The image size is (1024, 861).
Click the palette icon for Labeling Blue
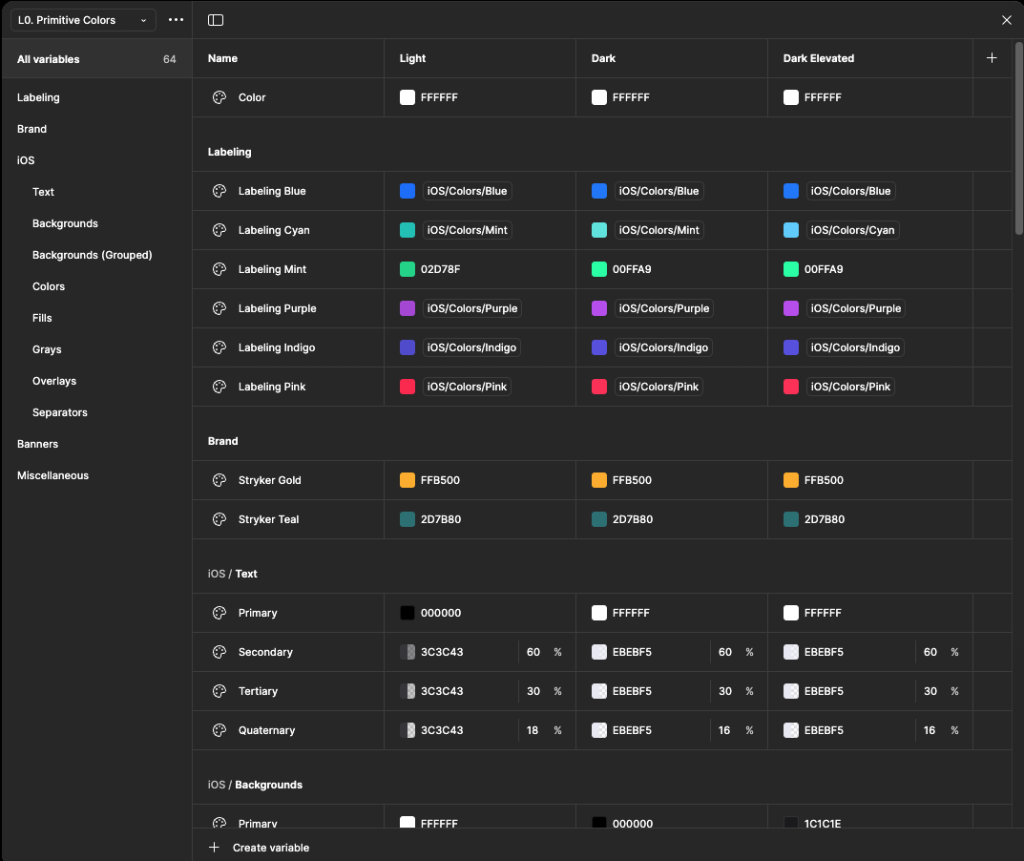(219, 191)
